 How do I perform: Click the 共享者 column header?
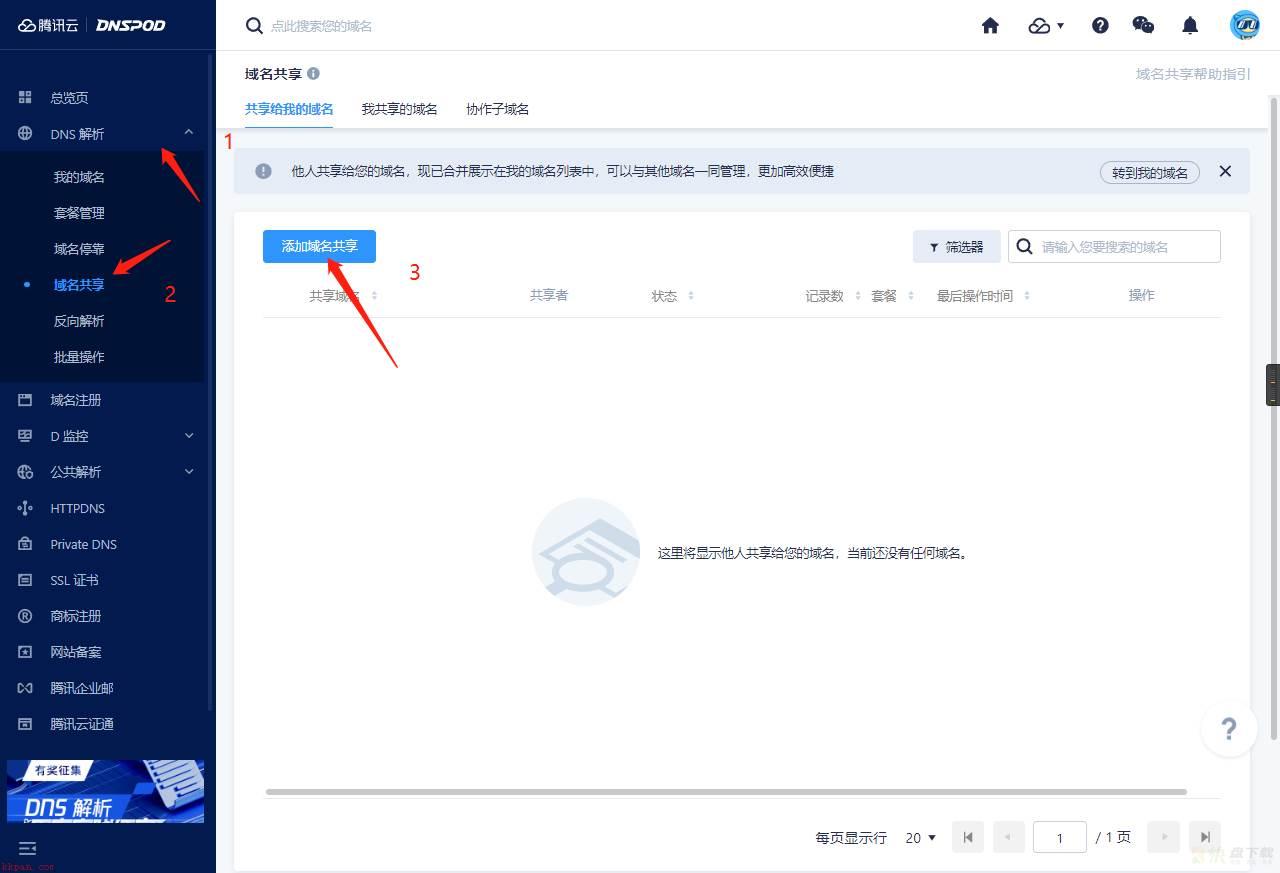[x=549, y=295]
